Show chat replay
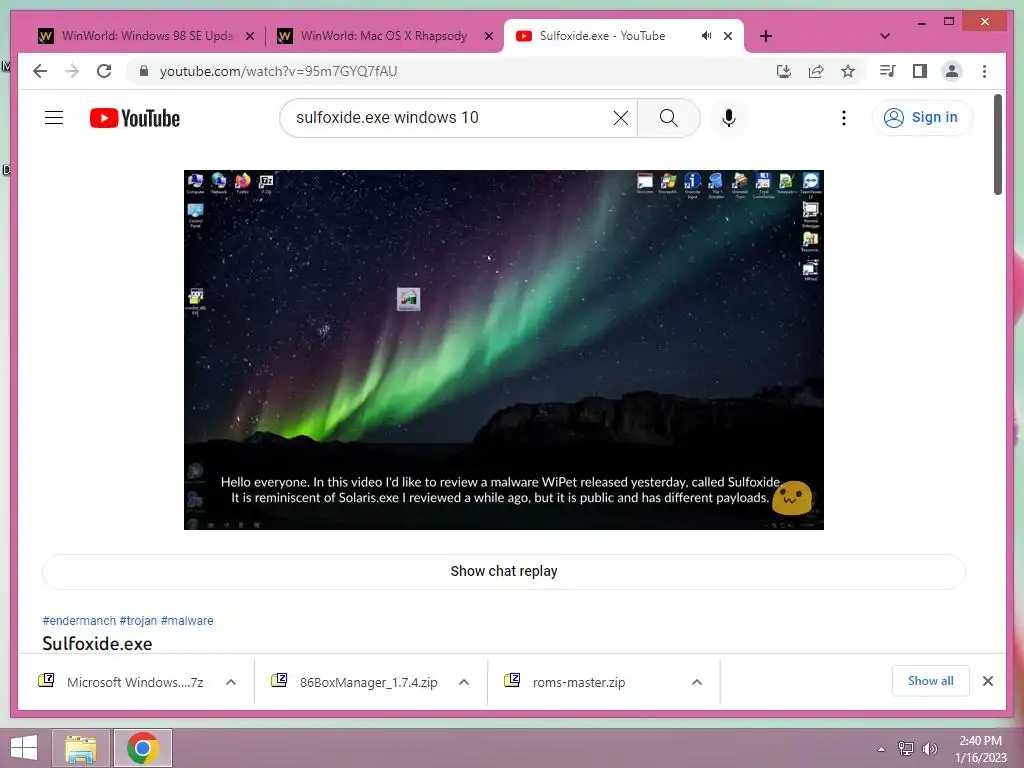Screen dimensions: 1024x768 pos(504,571)
